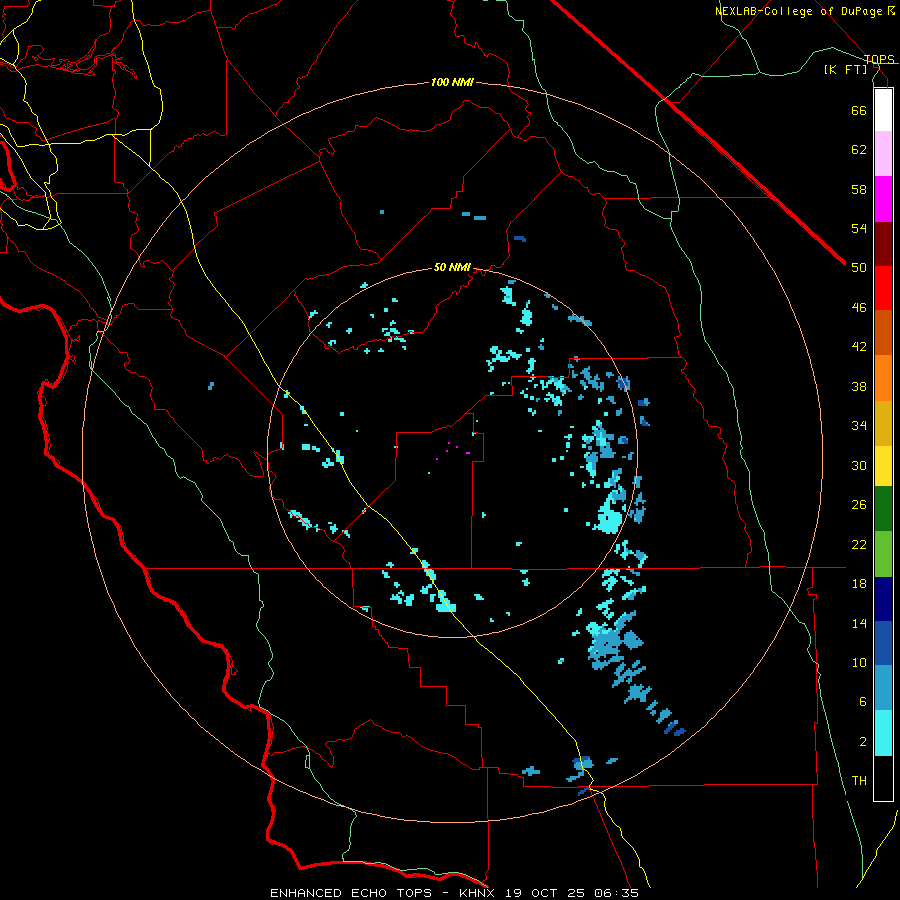Click the "50" scale label
This screenshot has width=900, height=900.
tap(859, 268)
